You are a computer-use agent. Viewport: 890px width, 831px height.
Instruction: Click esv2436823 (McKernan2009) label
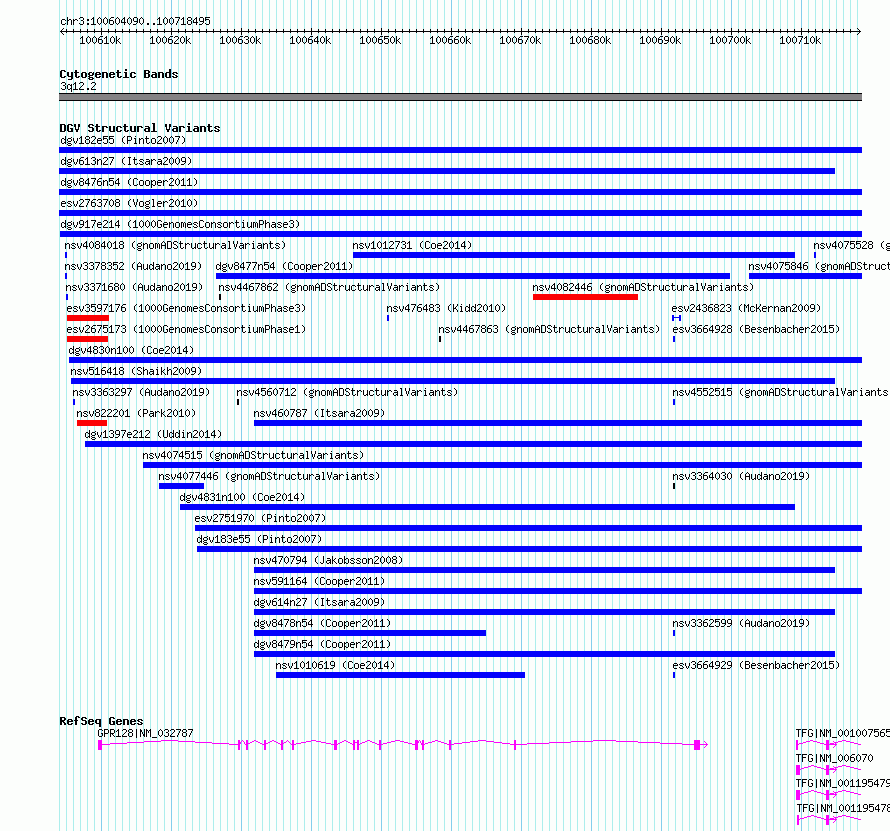(x=746, y=308)
